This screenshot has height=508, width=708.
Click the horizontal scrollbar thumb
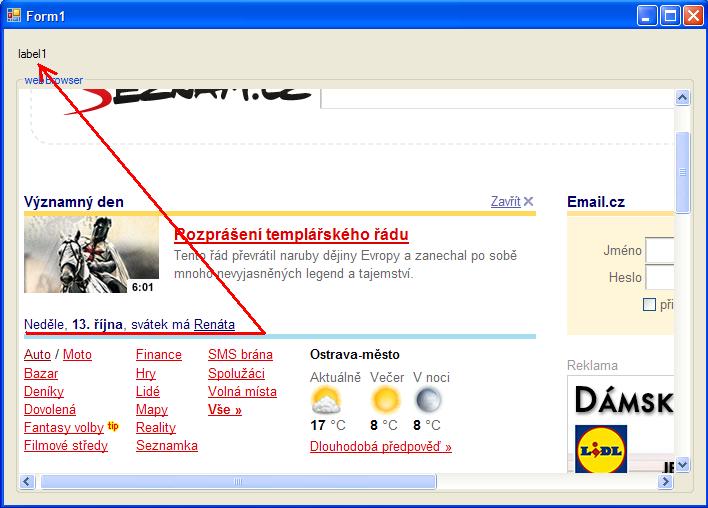click(x=238, y=481)
